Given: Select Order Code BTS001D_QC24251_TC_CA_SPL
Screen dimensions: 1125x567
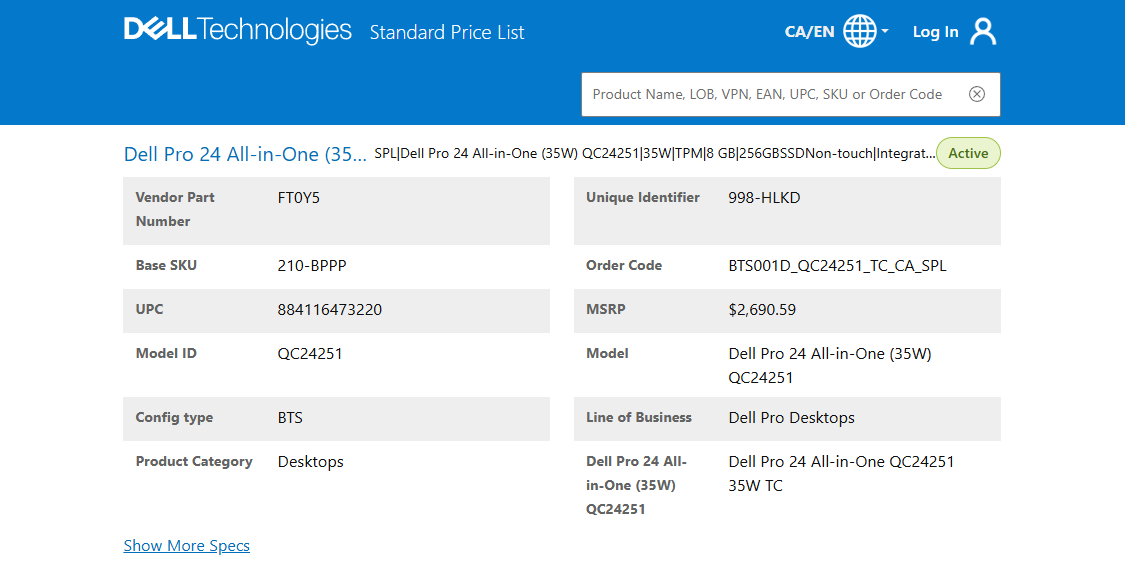Looking at the screenshot, I should 837,266.
